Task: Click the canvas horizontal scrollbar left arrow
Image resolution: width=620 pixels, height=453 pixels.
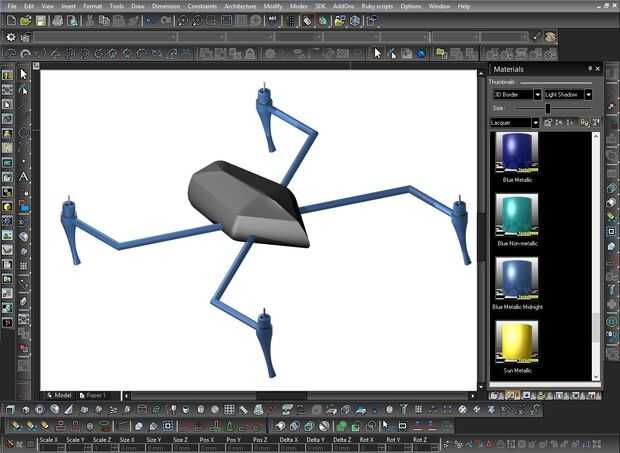Action: [126, 395]
